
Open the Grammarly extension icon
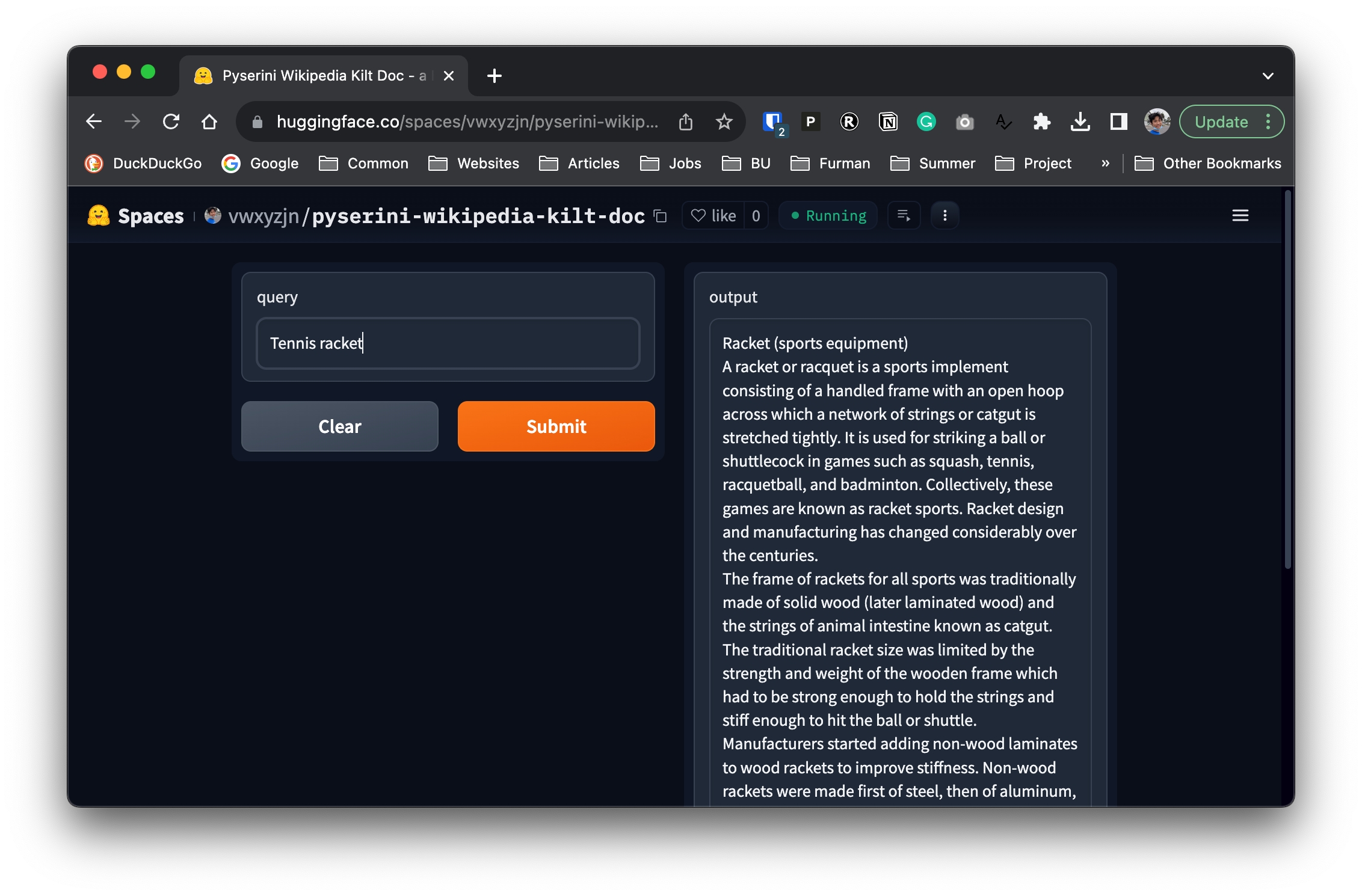tap(926, 122)
